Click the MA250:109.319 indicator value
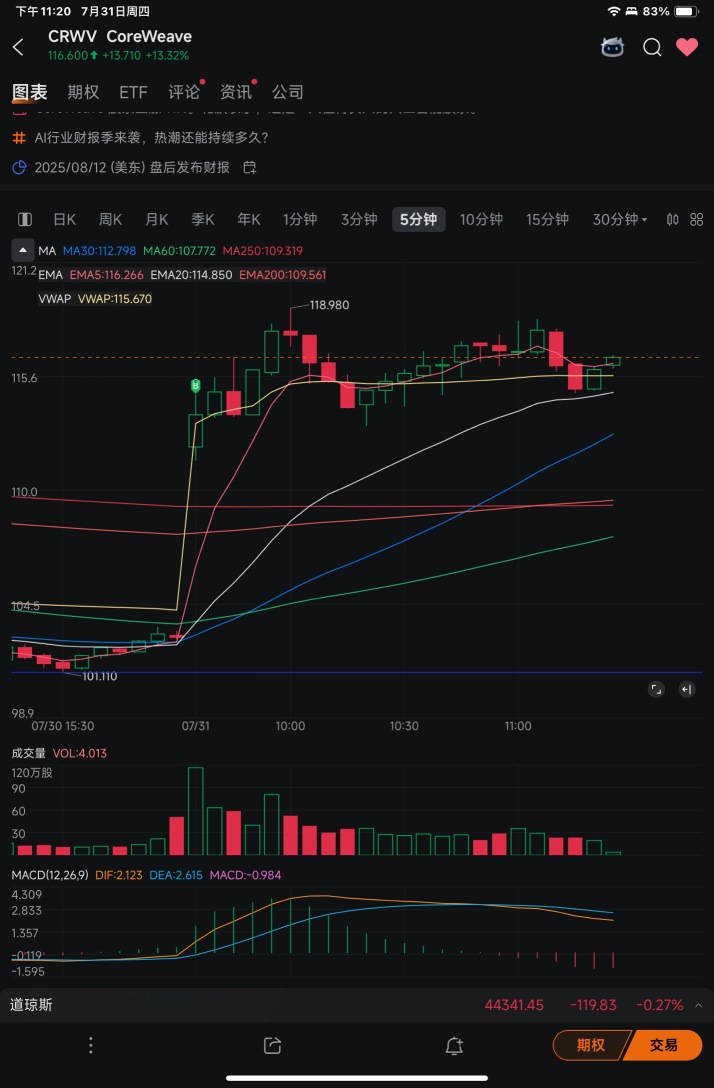Screen dimensions: 714x1088 [x=263, y=250]
